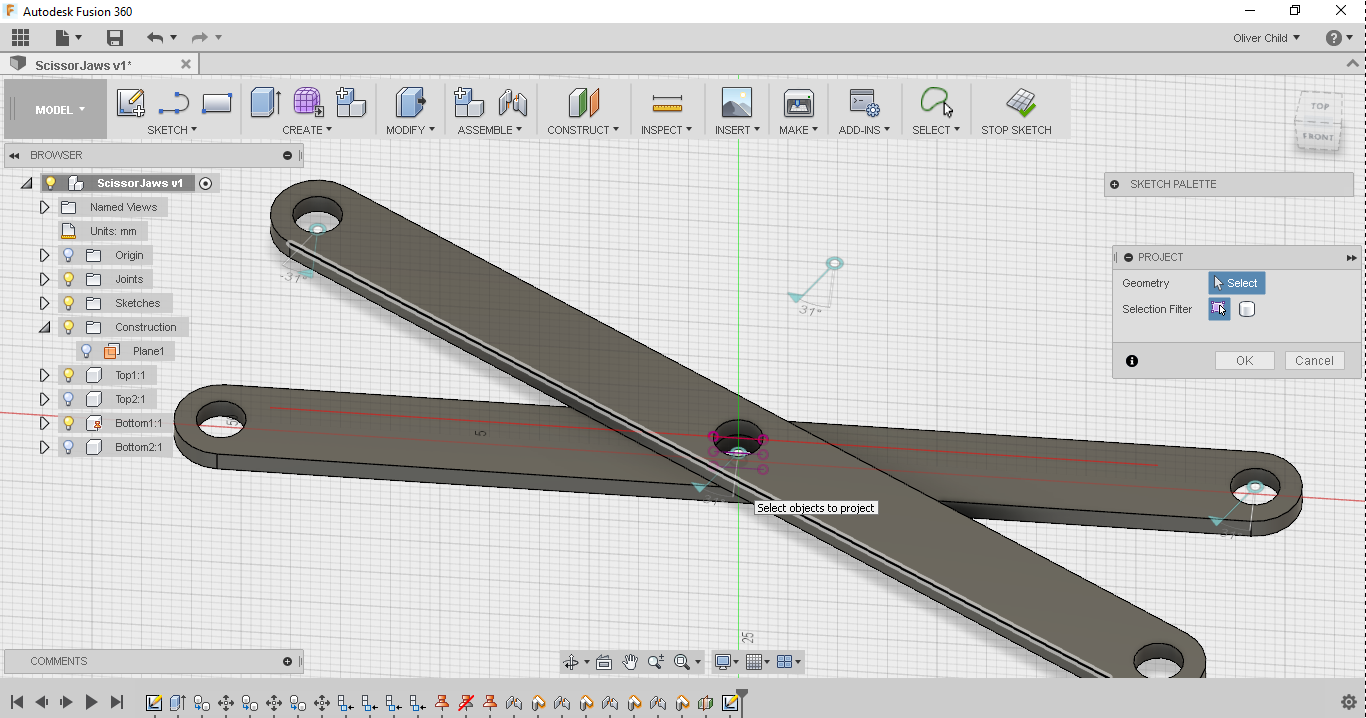Click the Geometry Select button

click(1236, 283)
